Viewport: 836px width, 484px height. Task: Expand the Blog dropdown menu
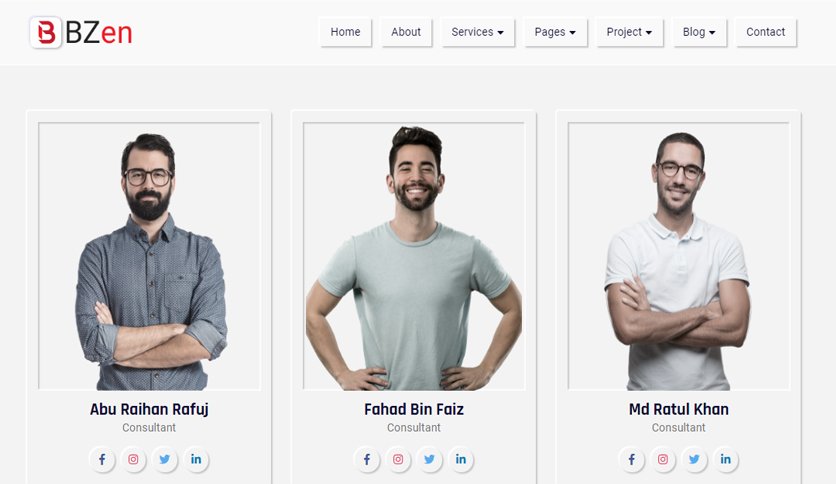[x=699, y=32]
